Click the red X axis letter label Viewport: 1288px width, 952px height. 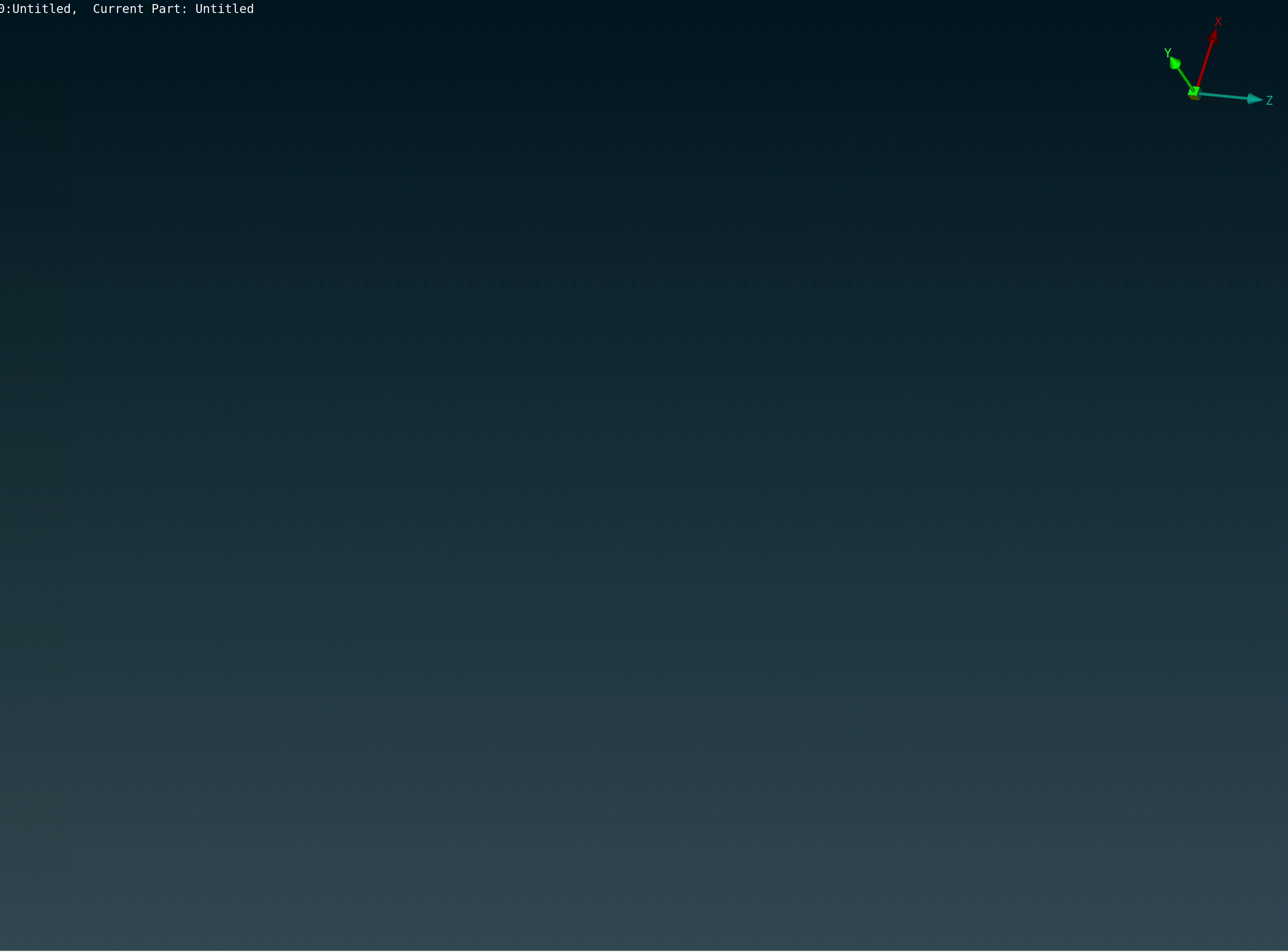coord(1218,22)
